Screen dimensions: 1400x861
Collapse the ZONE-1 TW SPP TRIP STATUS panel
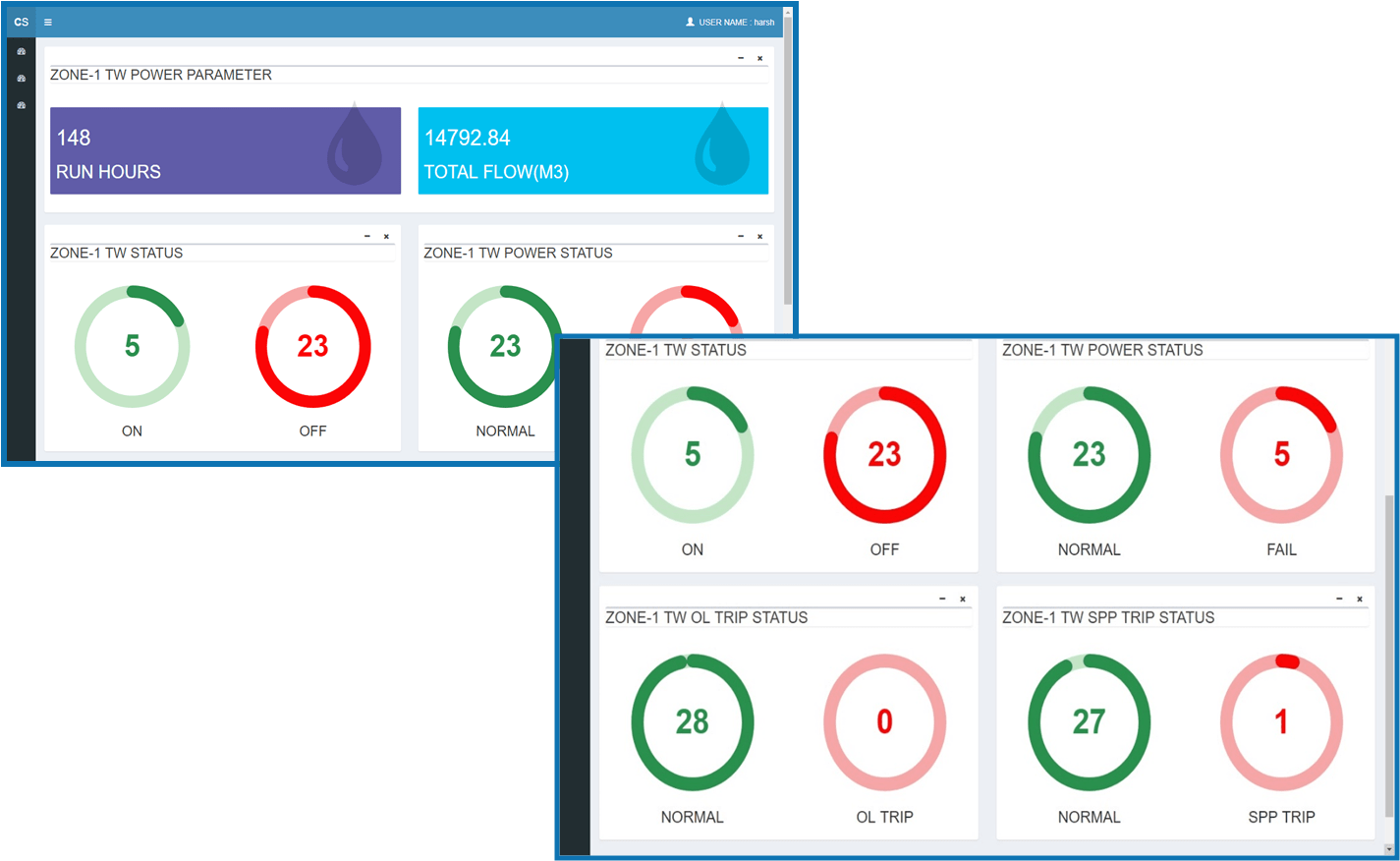[1339, 599]
